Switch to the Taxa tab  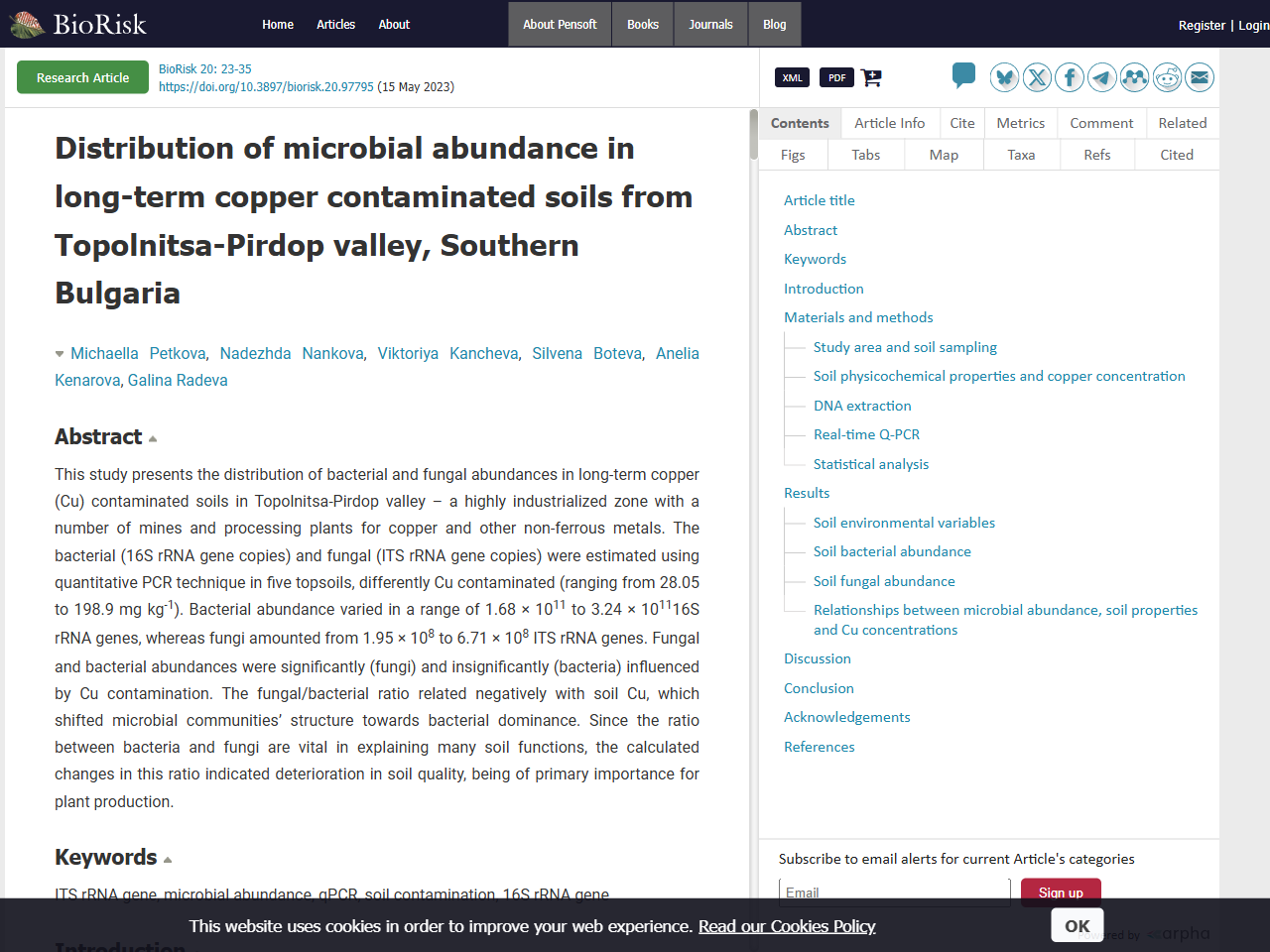(1021, 155)
